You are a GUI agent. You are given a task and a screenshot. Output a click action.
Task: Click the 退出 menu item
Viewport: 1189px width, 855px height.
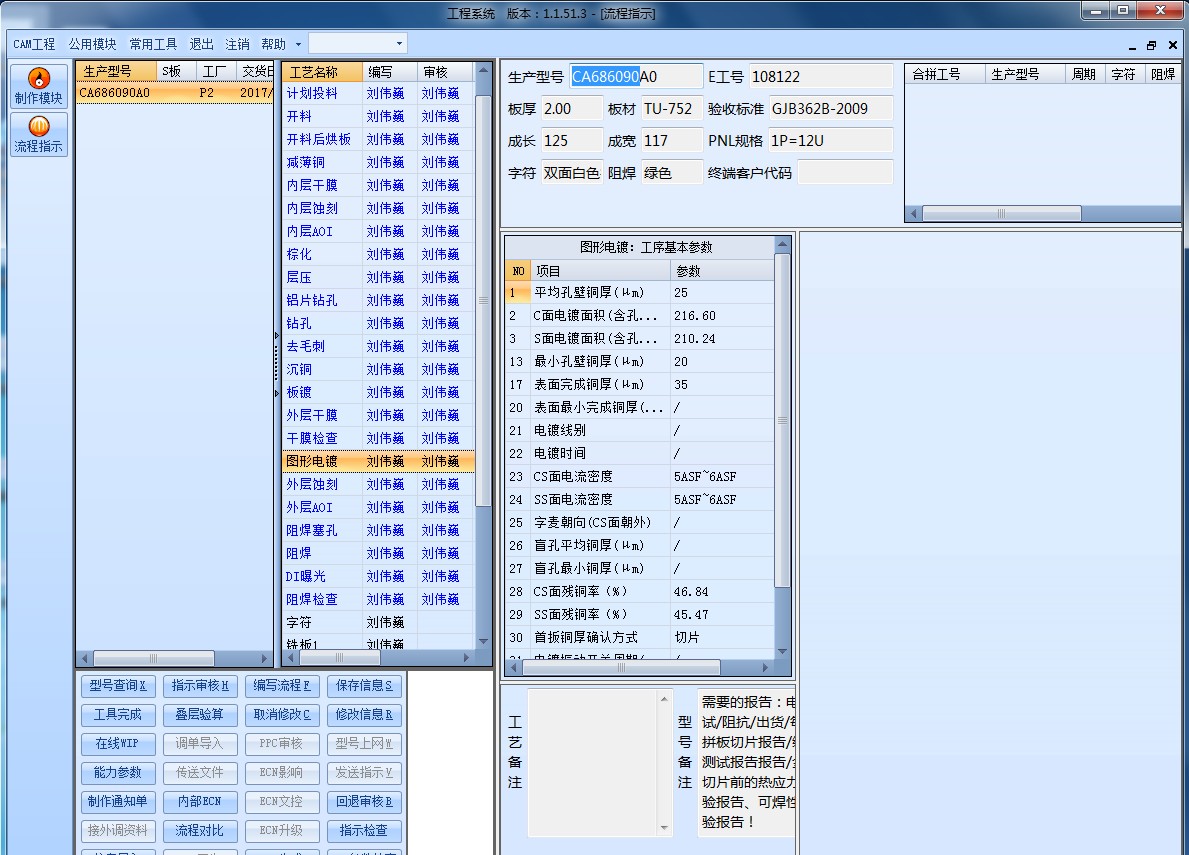(201, 44)
